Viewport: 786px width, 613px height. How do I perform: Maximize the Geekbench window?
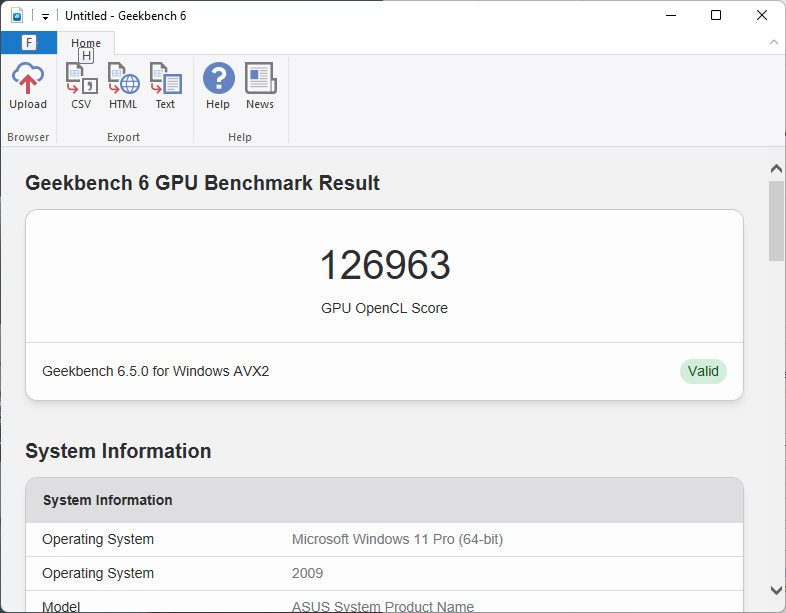[716, 16]
